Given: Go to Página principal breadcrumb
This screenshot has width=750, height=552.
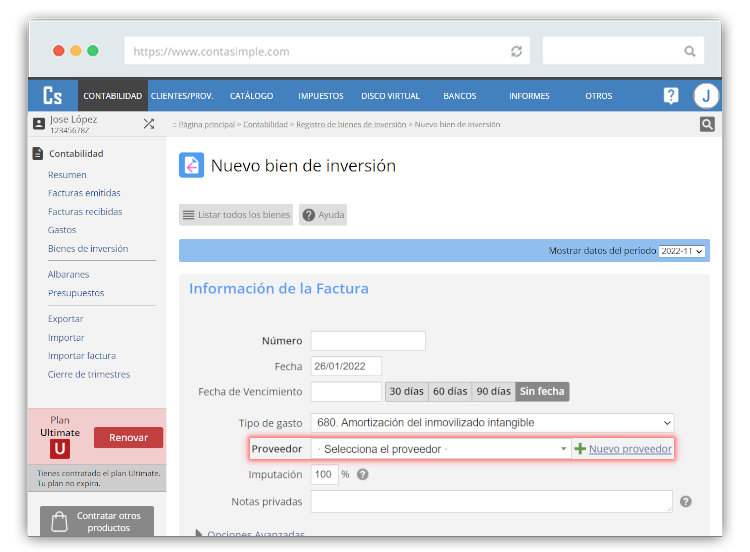Looking at the screenshot, I should 207,124.
